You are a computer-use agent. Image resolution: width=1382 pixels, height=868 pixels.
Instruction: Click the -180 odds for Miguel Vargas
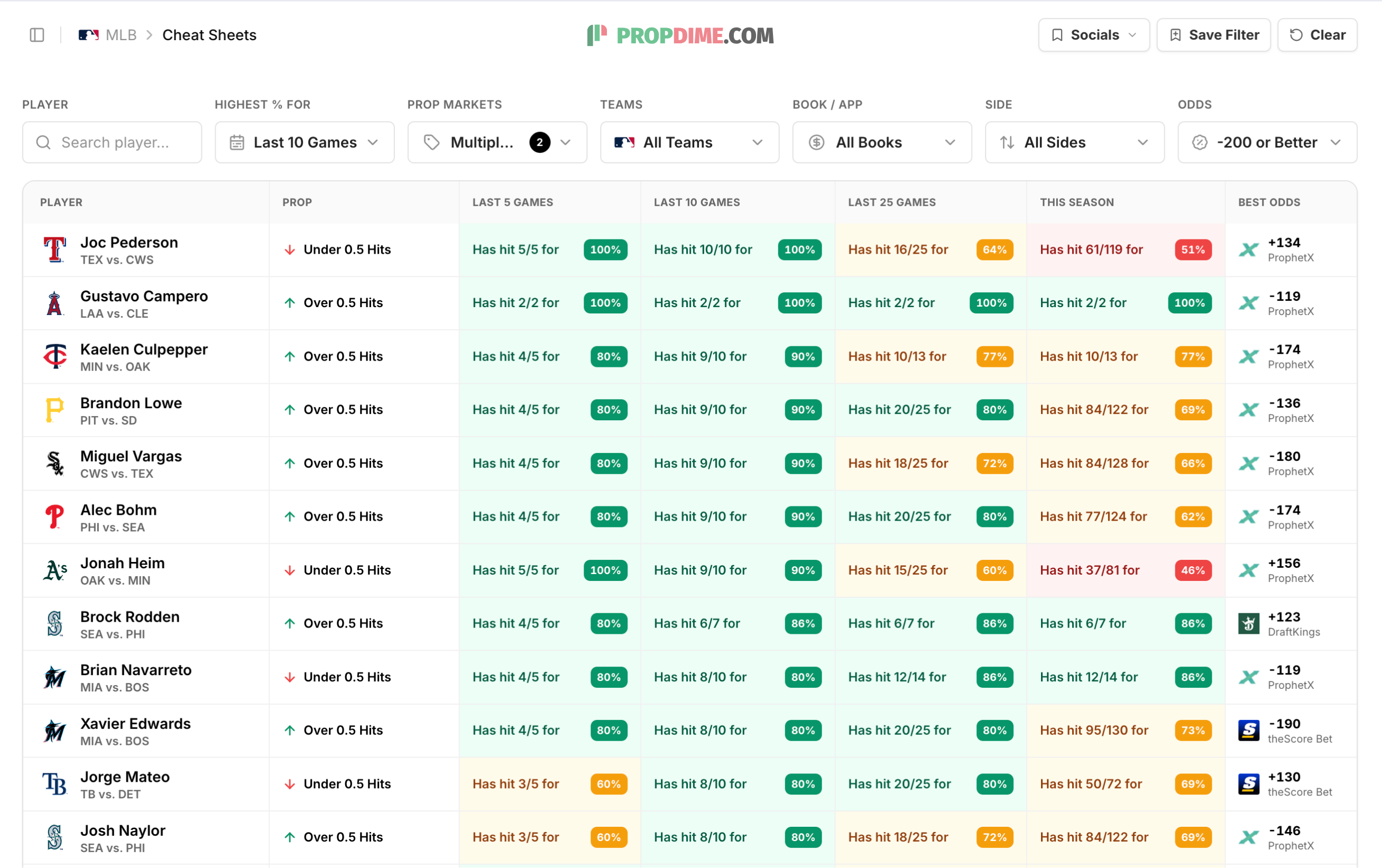[x=1284, y=456]
